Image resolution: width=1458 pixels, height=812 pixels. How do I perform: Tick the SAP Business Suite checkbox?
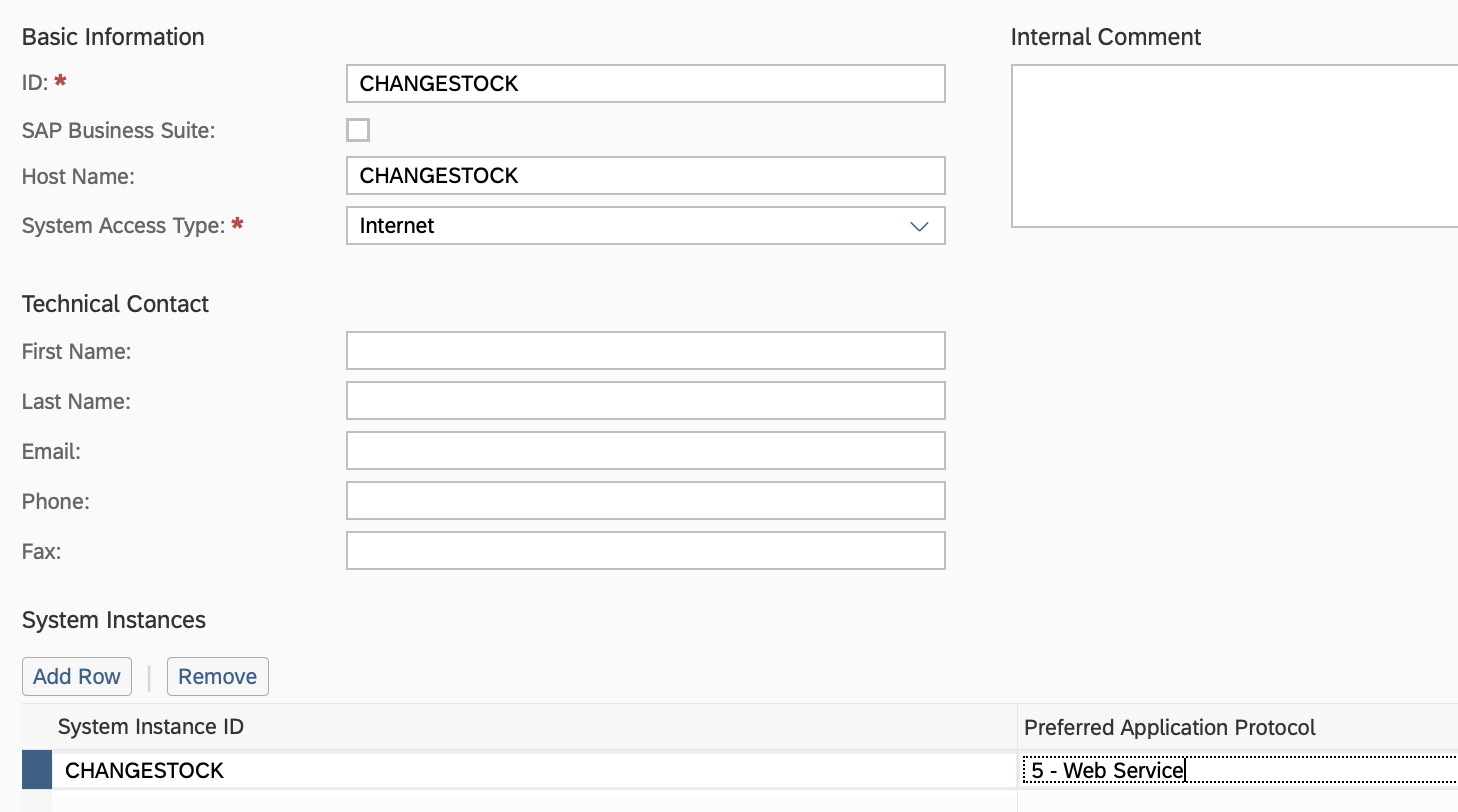click(x=358, y=130)
